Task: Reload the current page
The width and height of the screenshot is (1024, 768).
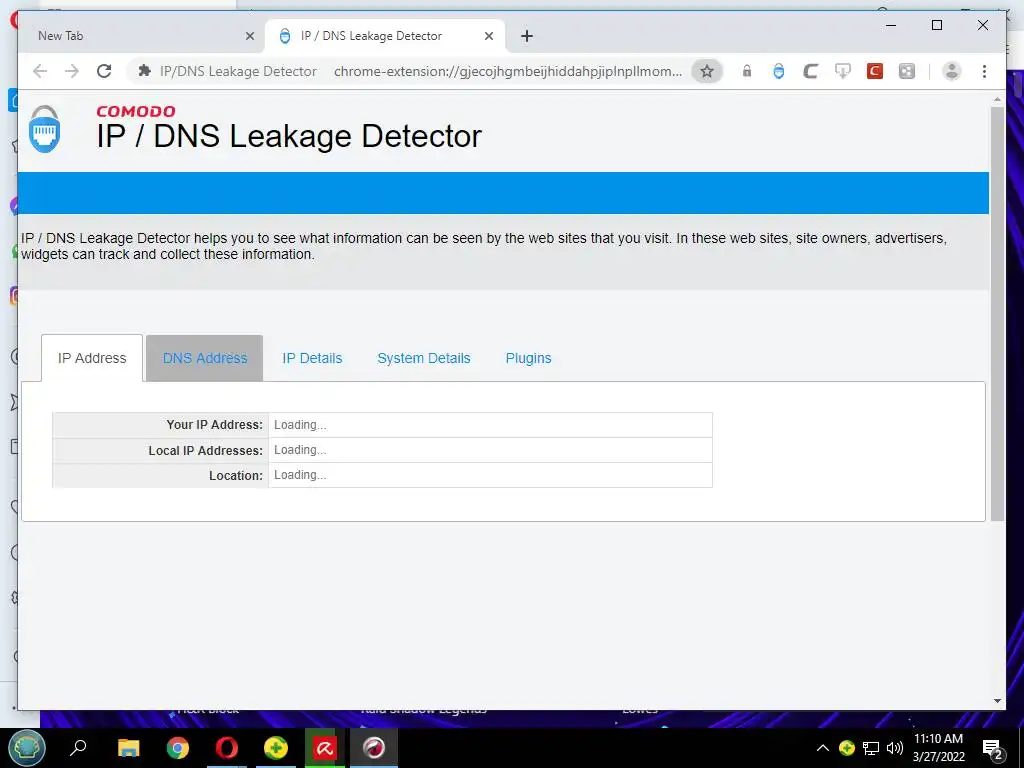Action: coord(104,71)
